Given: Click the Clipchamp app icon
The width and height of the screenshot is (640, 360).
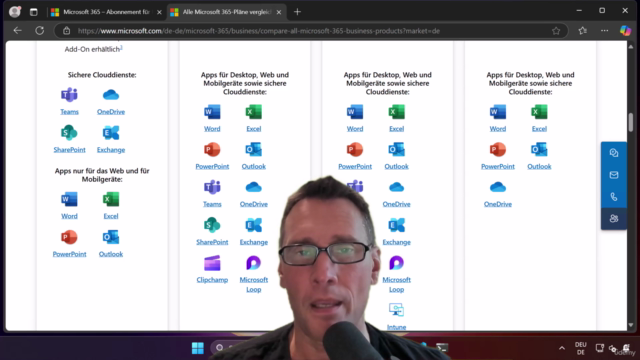Looking at the screenshot, I should tap(212, 263).
